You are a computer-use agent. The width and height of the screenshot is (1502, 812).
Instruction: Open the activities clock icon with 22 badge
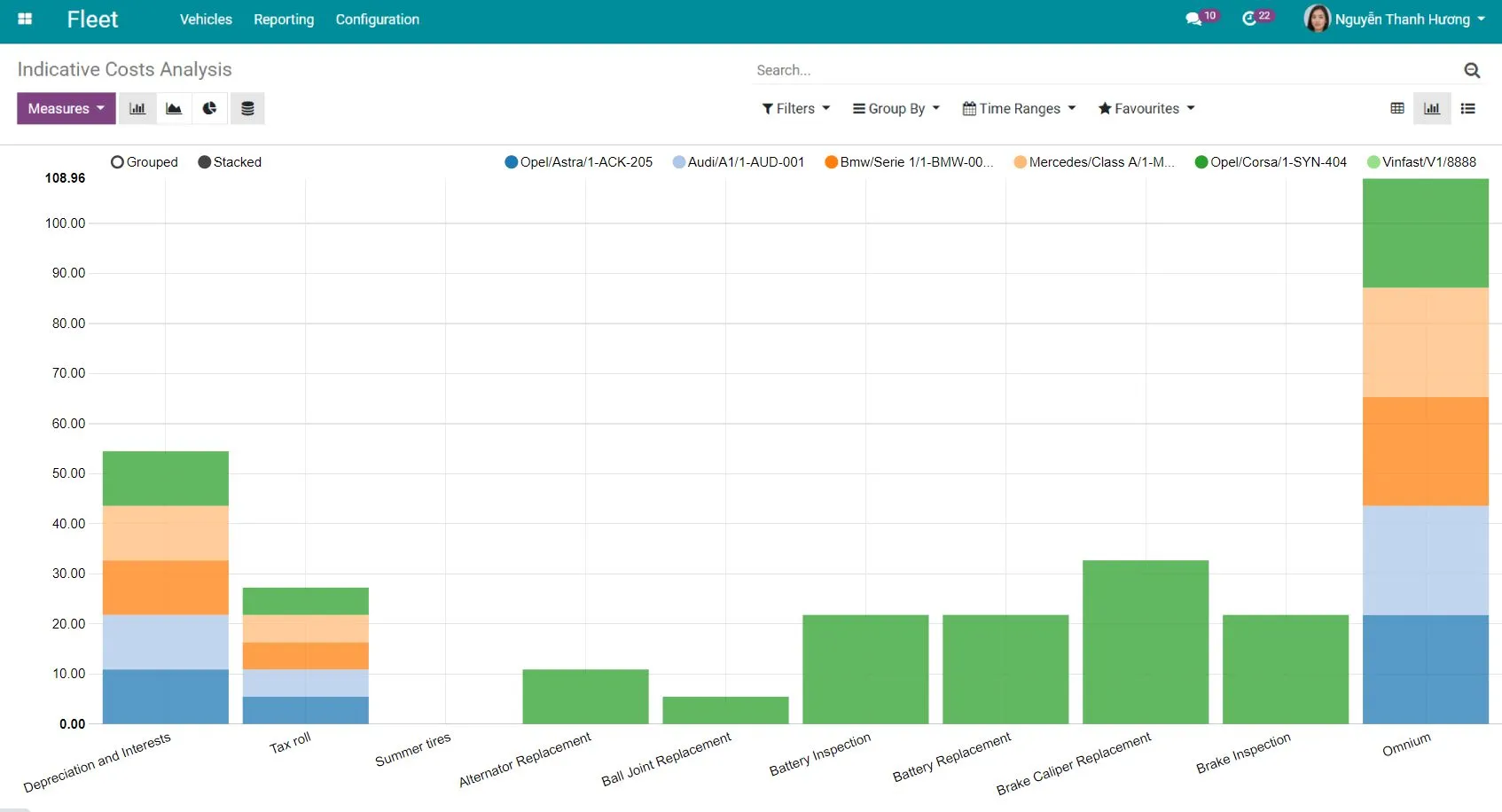1256,18
